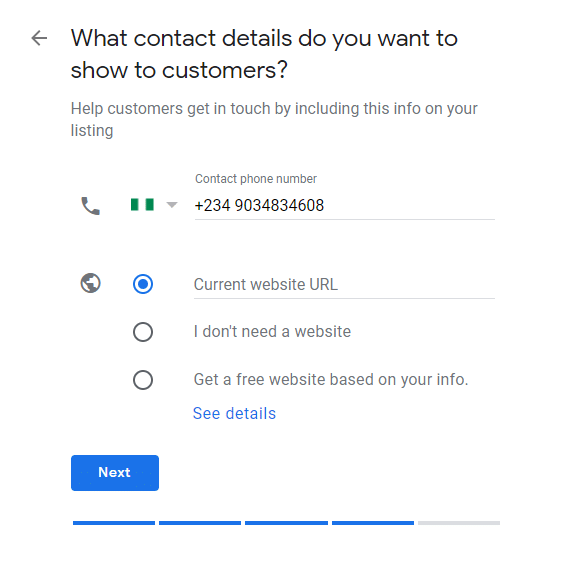Viewport: 574px width, 574px height.
Task: Open the See details link
Action: (234, 414)
